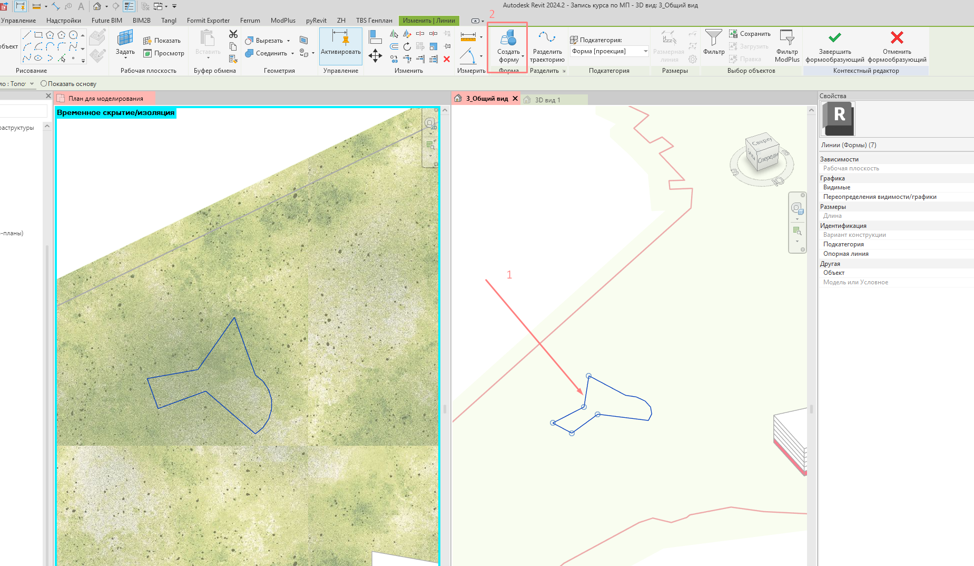974x566 pixels.
Task: Toggle Просмотр work plane viewer
Action: (163, 53)
